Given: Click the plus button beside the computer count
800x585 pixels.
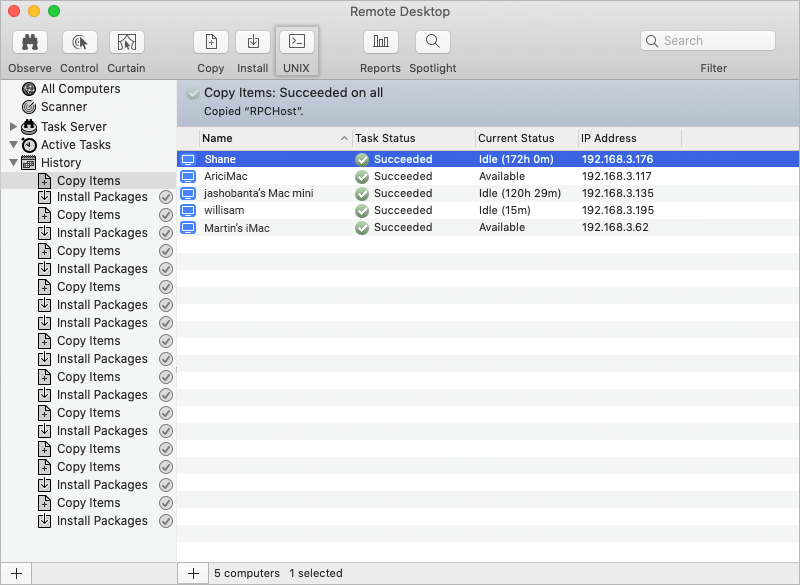Looking at the screenshot, I should [193, 573].
